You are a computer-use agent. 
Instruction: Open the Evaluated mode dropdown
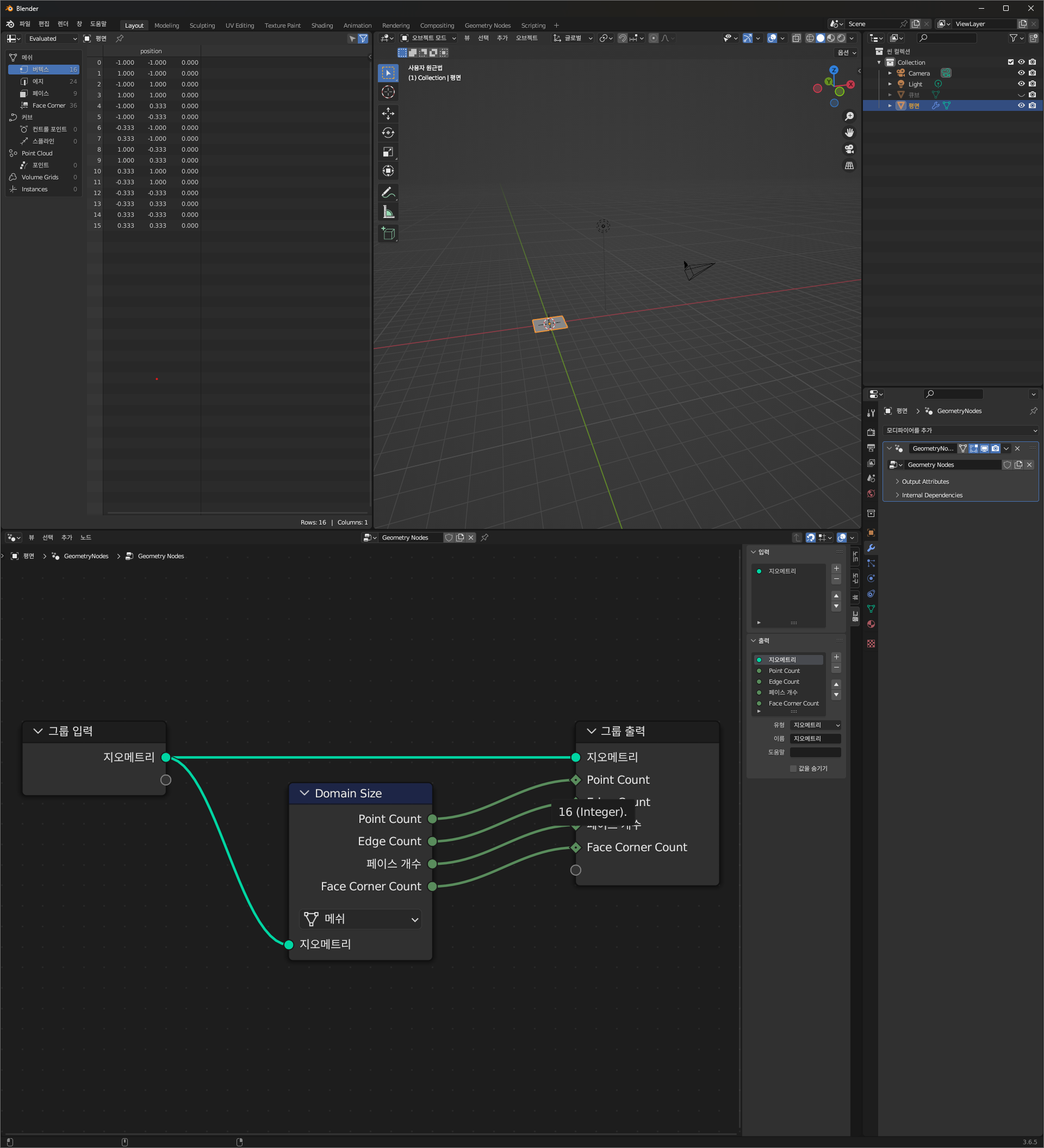click(52, 39)
